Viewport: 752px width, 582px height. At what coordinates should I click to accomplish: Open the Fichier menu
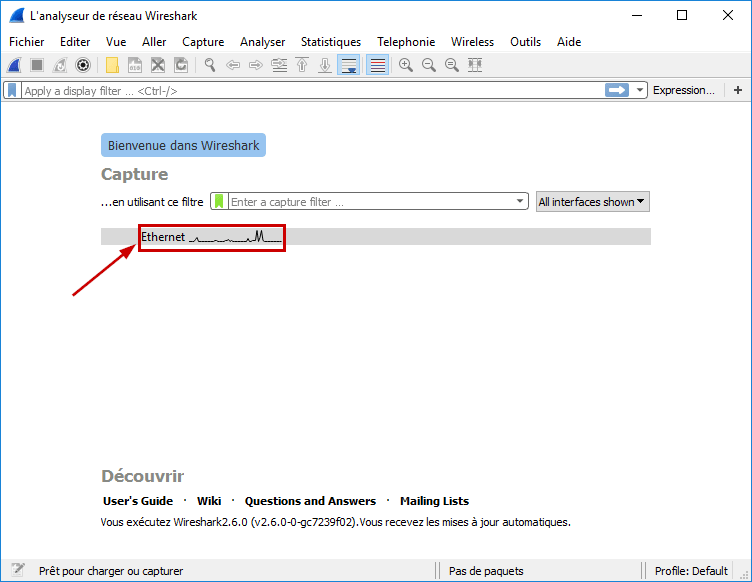pyautogui.click(x=26, y=42)
